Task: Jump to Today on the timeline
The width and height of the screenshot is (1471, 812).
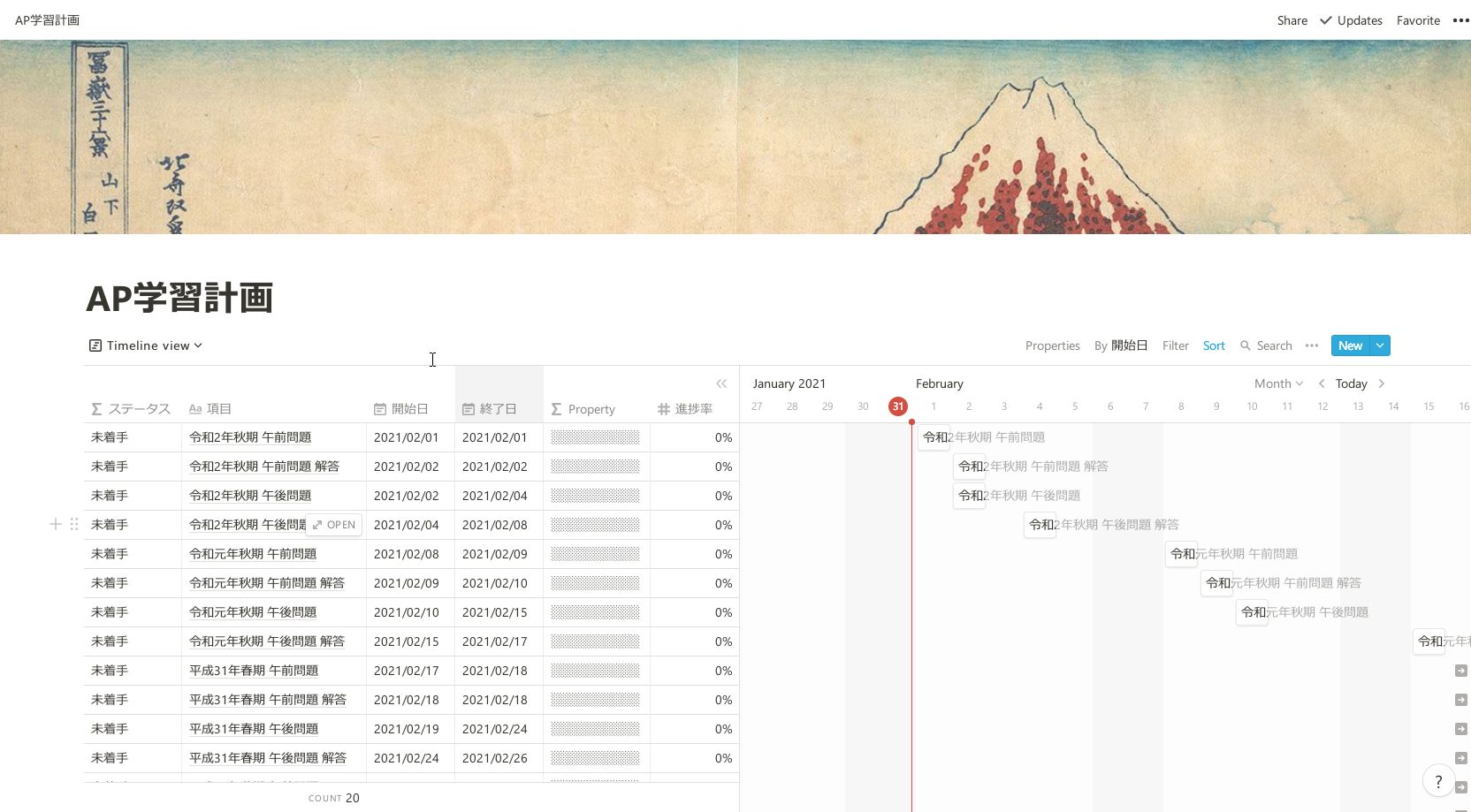Action: pyautogui.click(x=1351, y=383)
